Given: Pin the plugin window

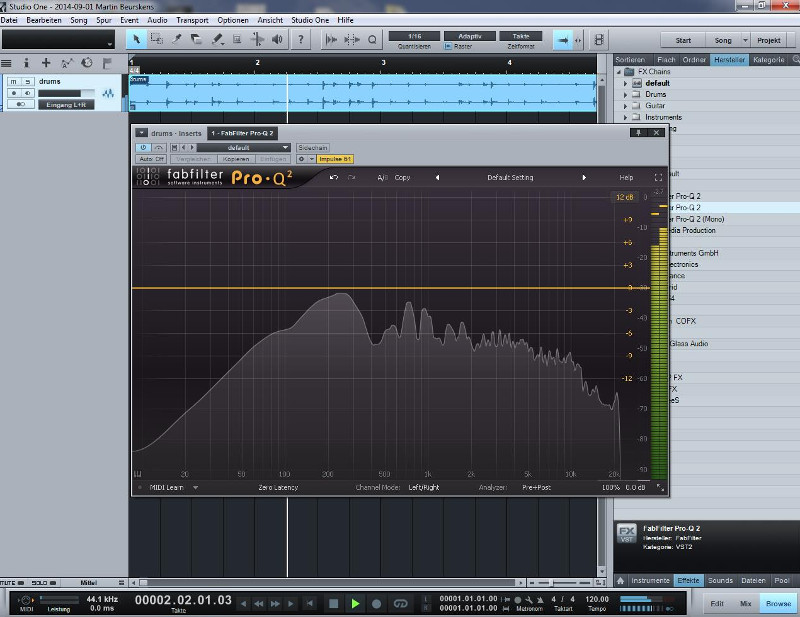Looking at the screenshot, I should [638, 133].
